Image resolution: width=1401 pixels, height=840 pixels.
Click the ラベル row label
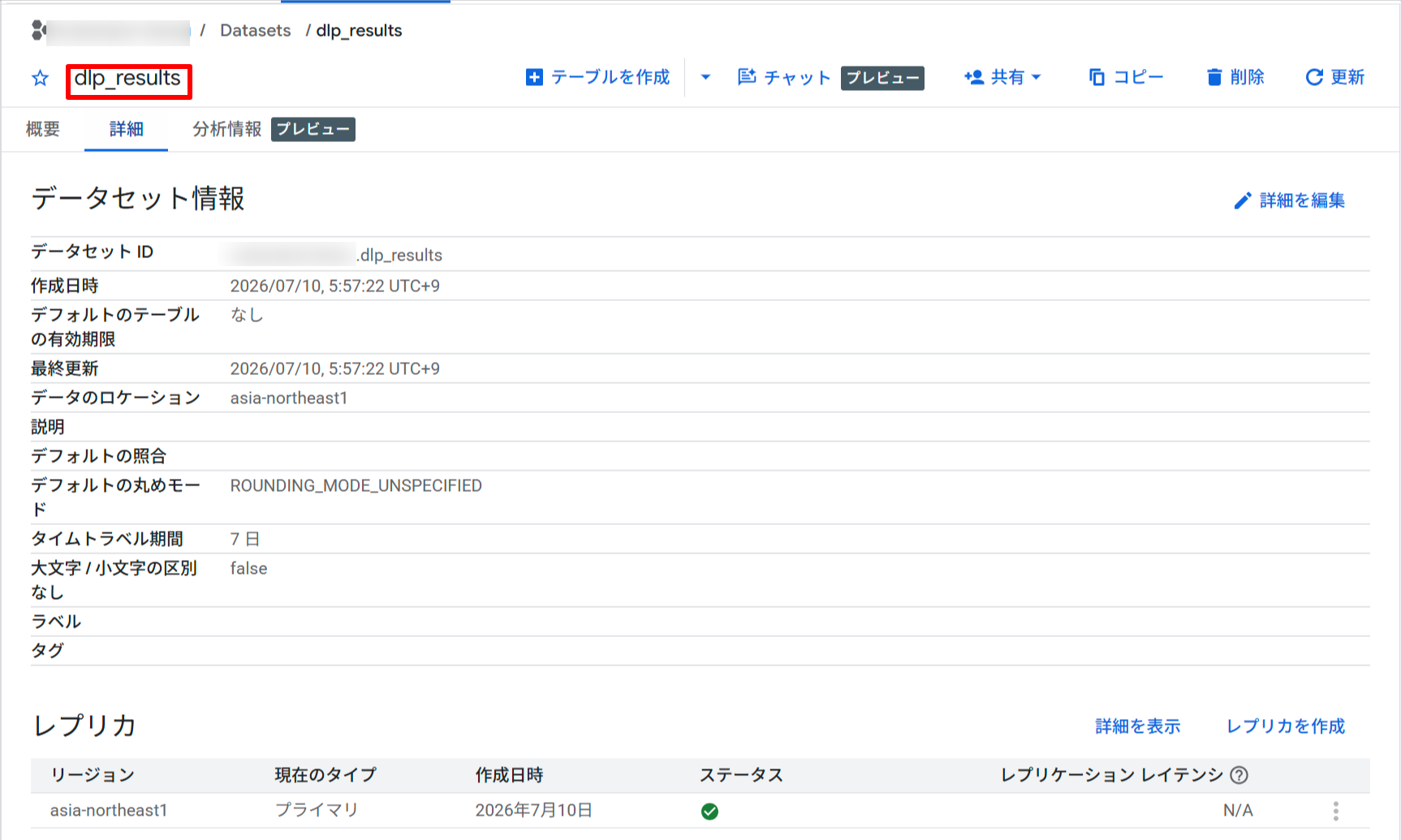pyautogui.click(x=56, y=622)
